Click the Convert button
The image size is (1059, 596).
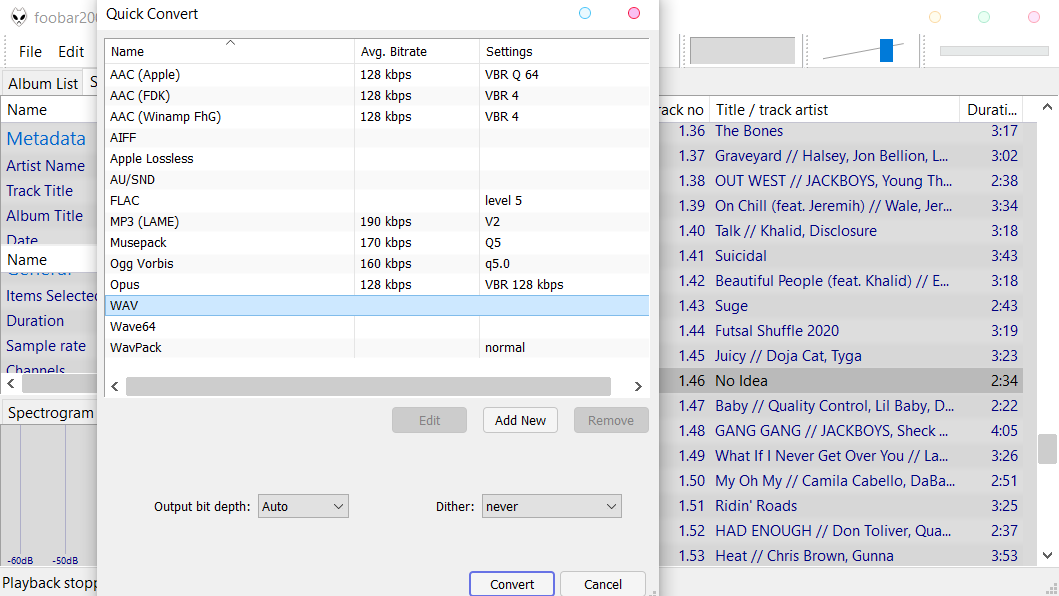pos(511,584)
